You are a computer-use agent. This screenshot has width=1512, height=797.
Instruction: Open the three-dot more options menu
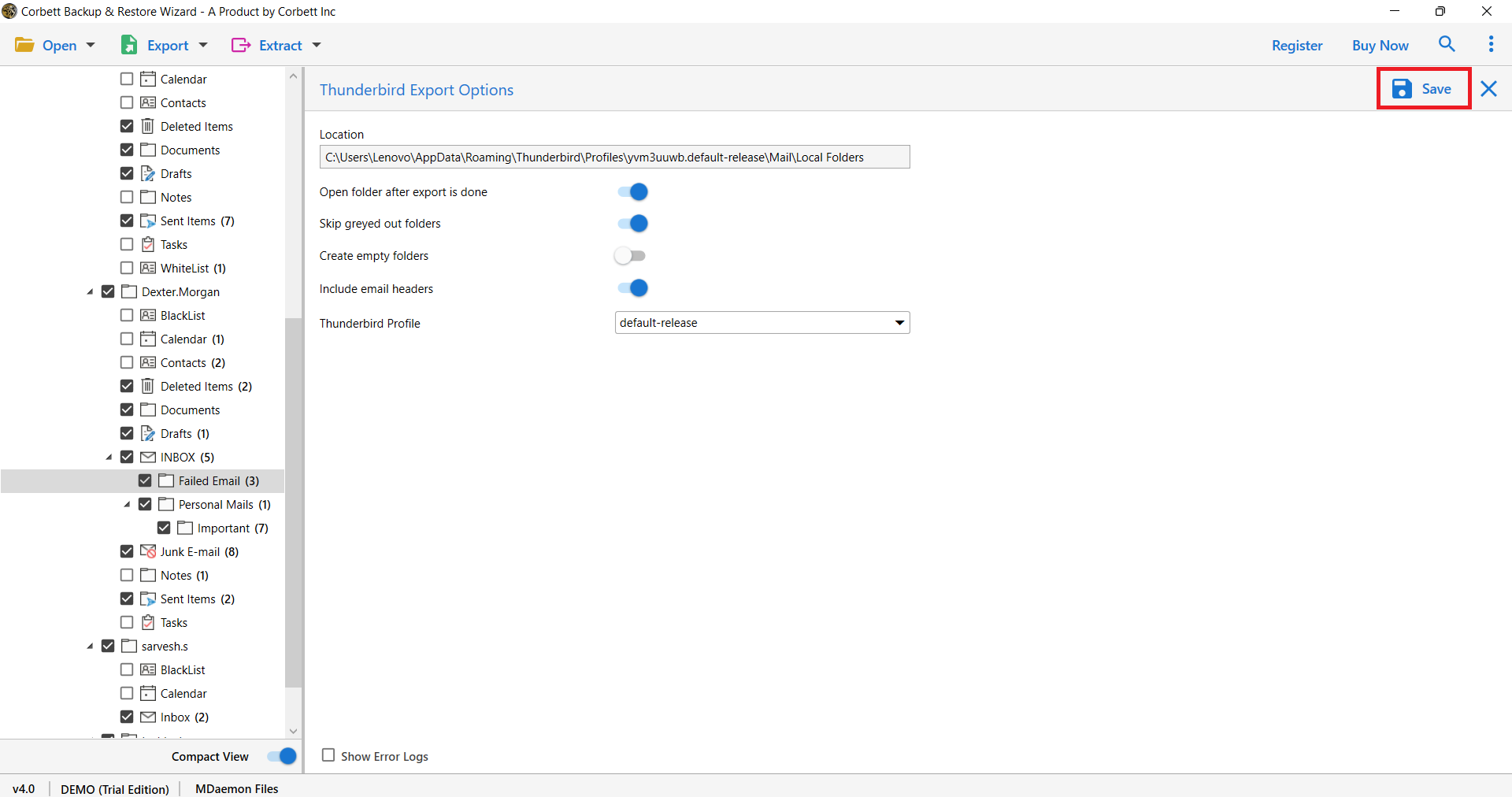tap(1491, 44)
